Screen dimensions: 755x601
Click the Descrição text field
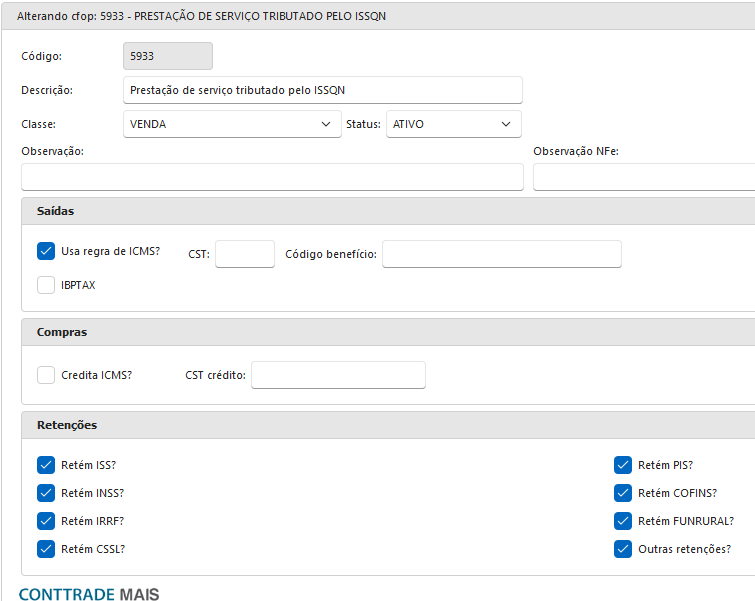[322, 90]
